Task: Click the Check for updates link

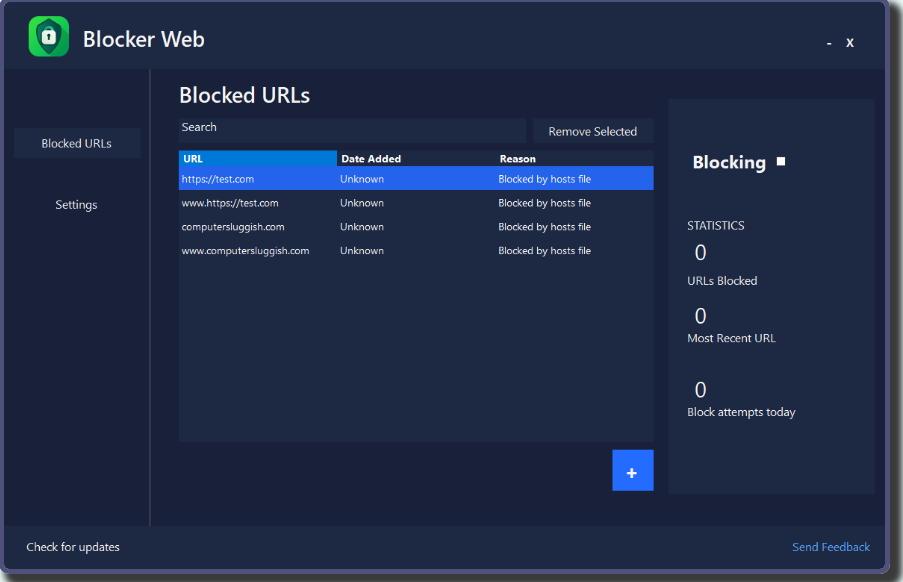Action: pyautogui.click(x=72, y=547)
